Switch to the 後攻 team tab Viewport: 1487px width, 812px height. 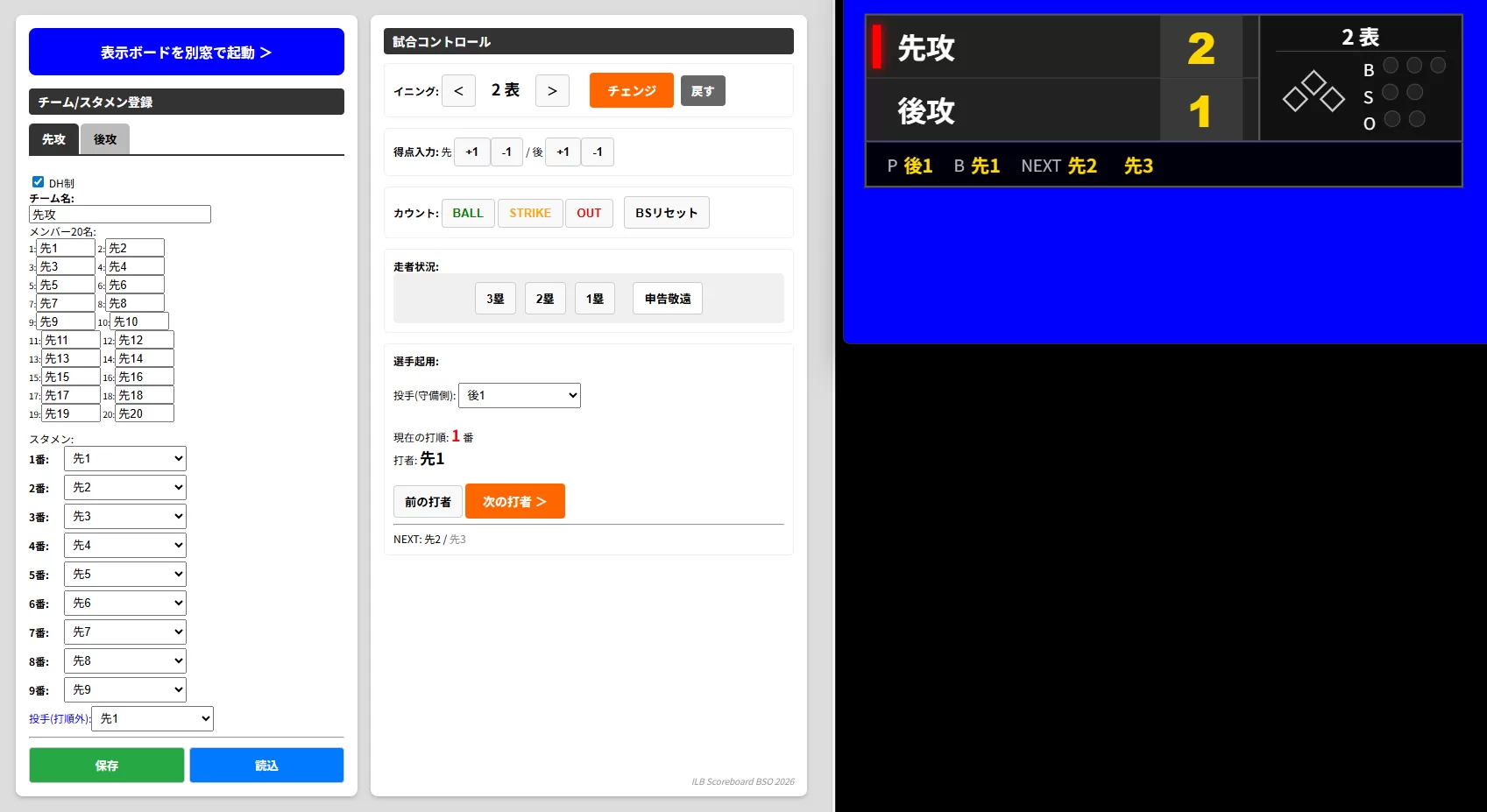(x=104, y=139)
